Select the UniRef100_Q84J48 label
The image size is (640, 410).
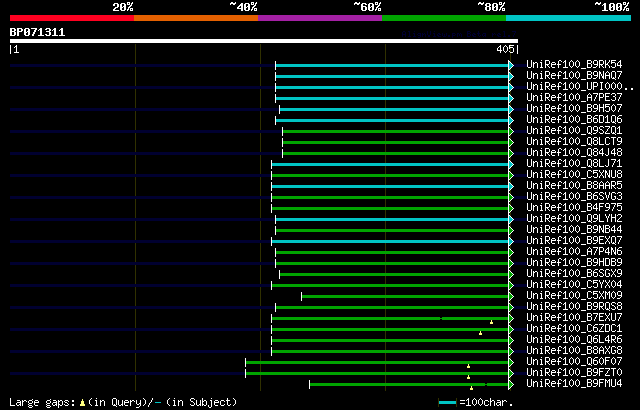click(x=574, y=153)
